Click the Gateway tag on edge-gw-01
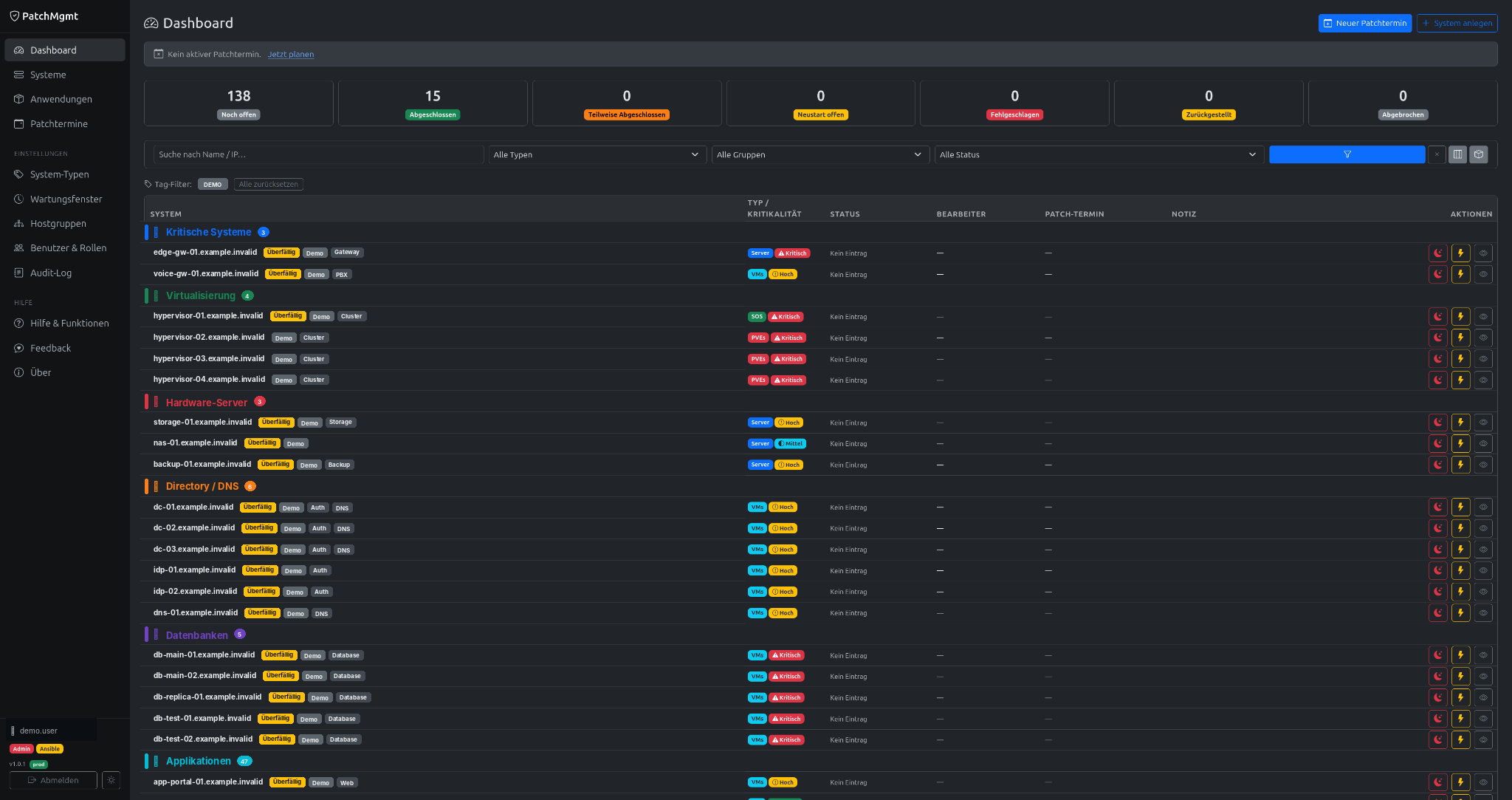The height and width of the screenshot is (800, 1512). pos(347,253)
